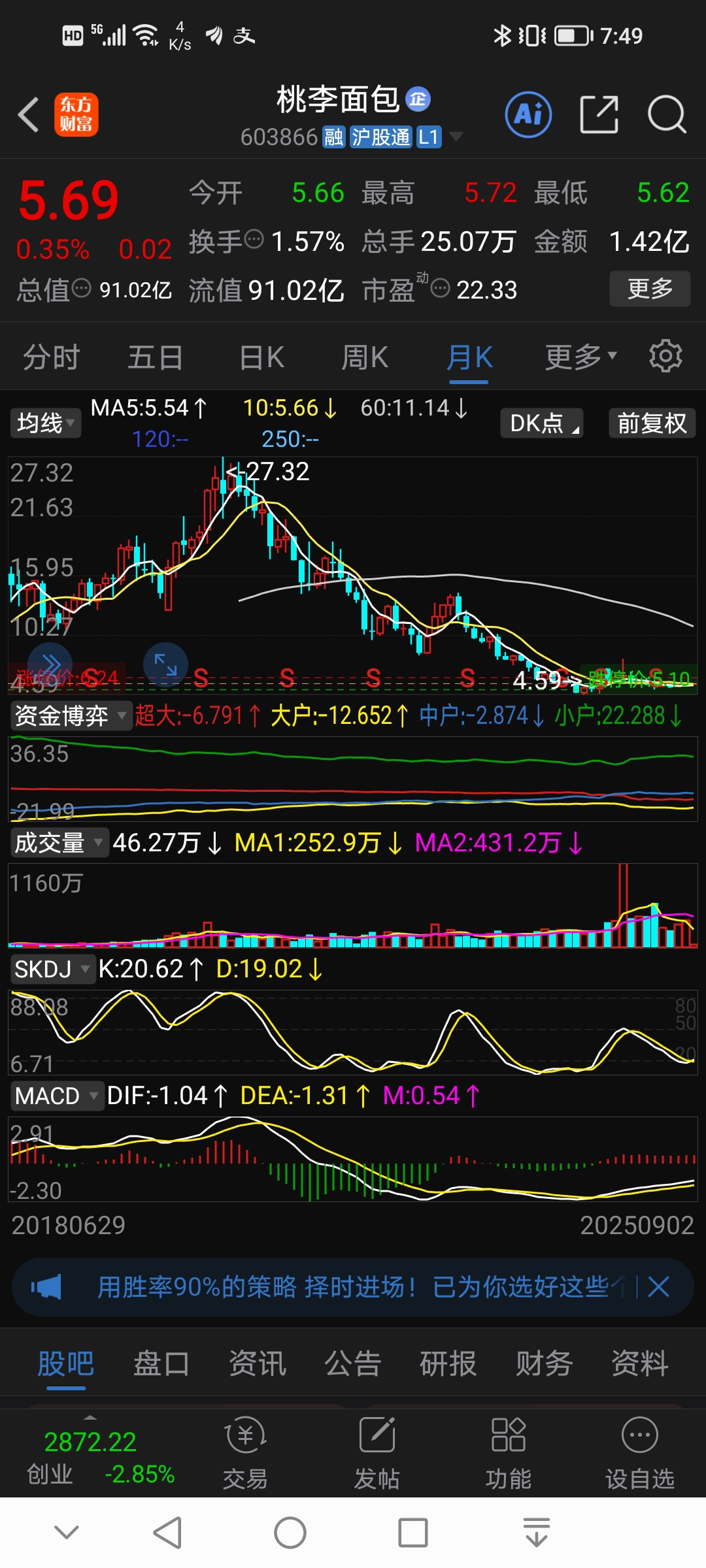
Task: Tap the 60:11.14 moving average value
Action: click(414, 408)
